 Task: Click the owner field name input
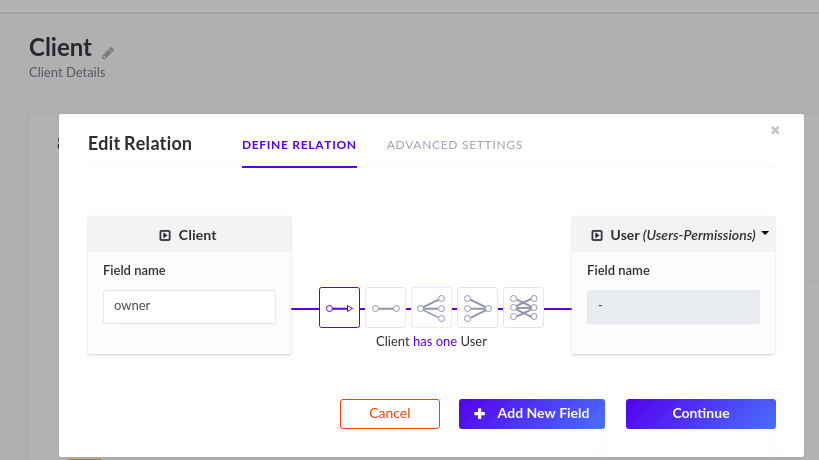point(190,307)
